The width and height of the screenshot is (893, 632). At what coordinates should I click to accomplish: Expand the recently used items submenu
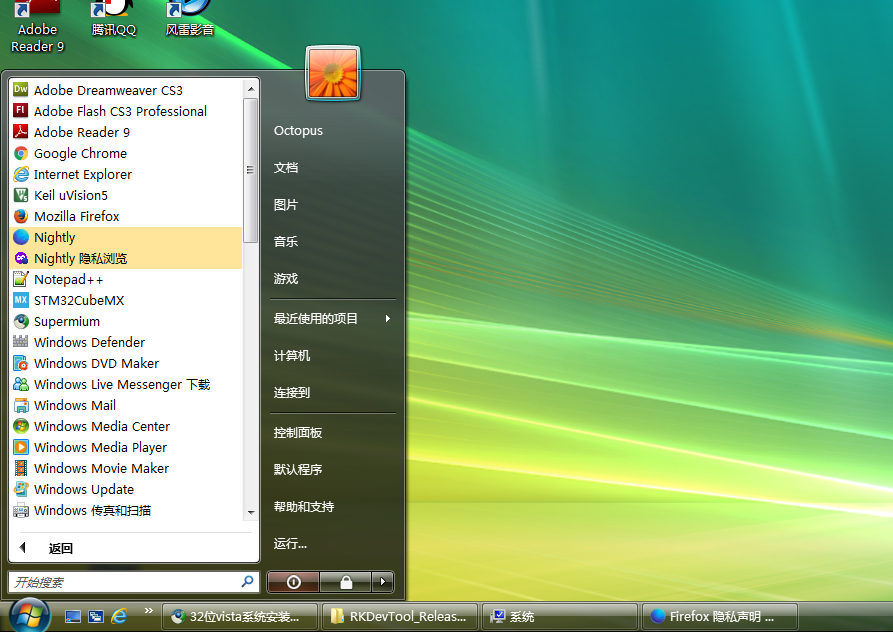tap(332, 318)
